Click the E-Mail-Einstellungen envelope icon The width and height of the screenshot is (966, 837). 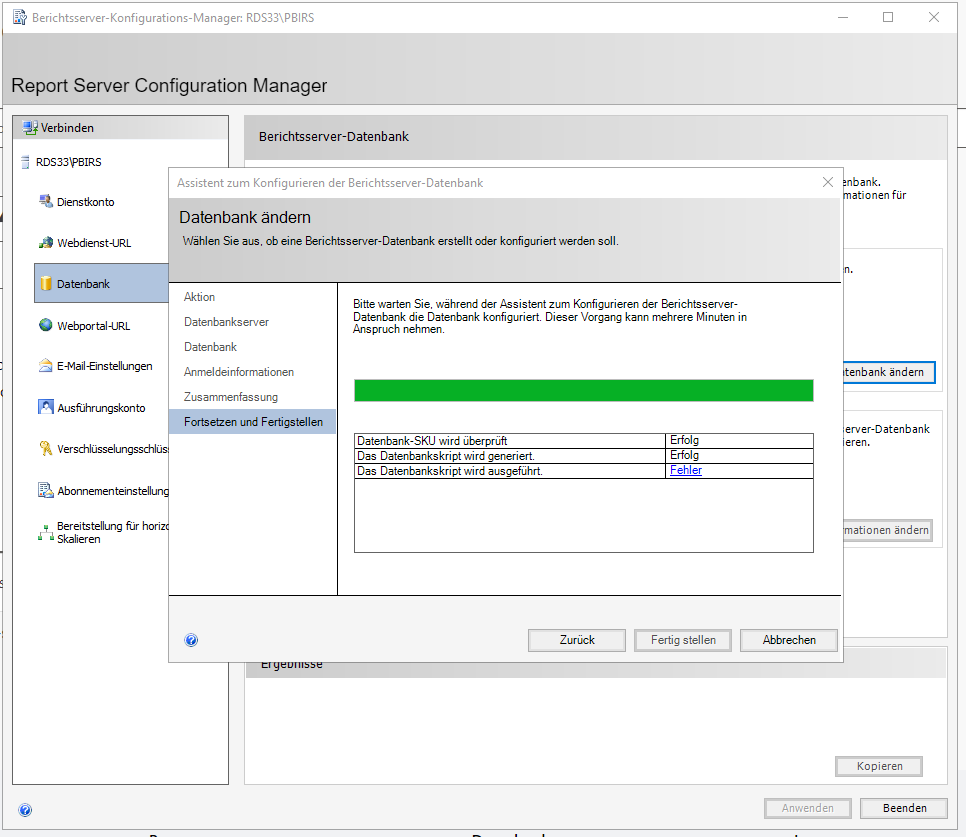click(46, 366)
